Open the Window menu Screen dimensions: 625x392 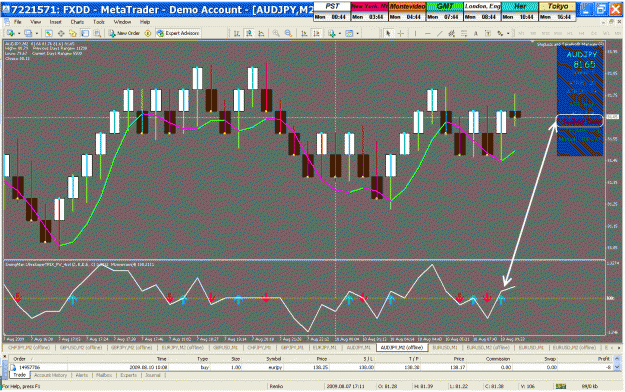point(122,22)
